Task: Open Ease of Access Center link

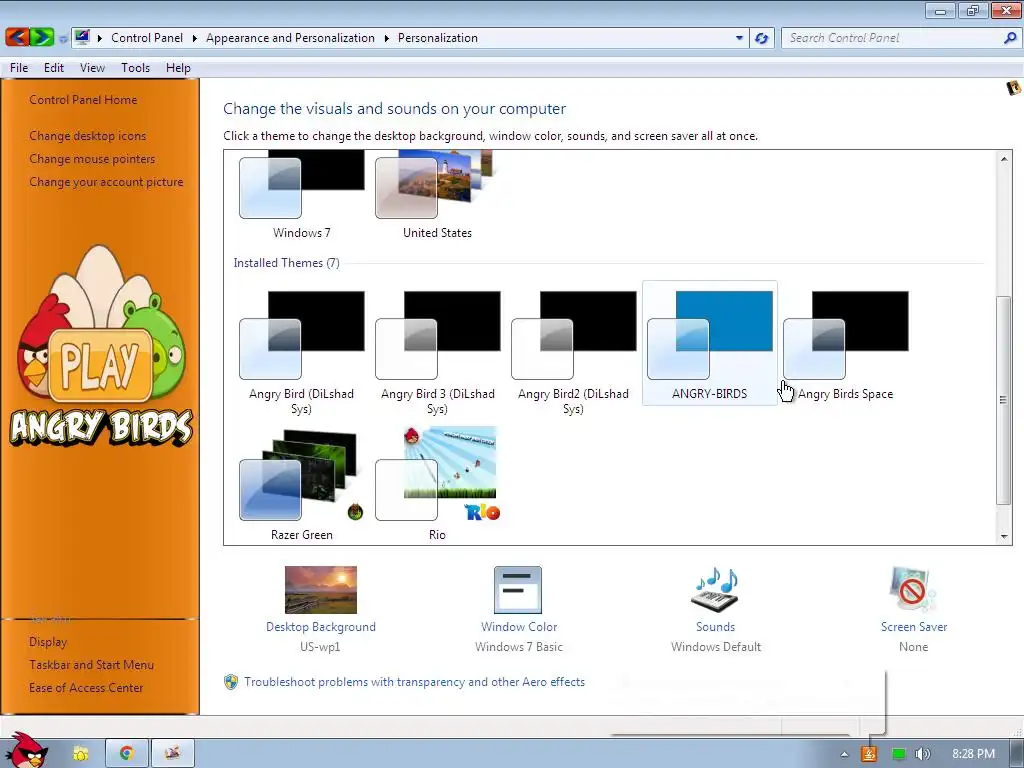Action: click(x=86, y=688)
